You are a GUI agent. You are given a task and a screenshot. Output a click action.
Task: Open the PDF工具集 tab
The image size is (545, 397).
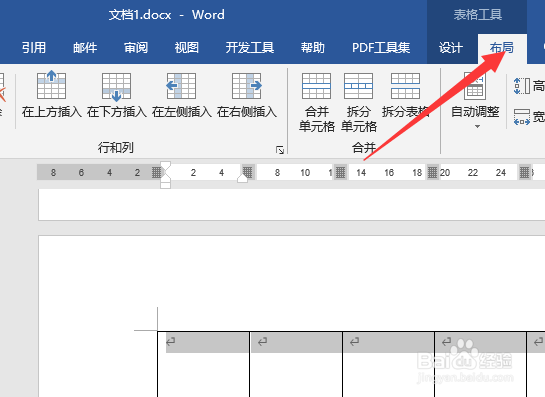pos(381,48)
